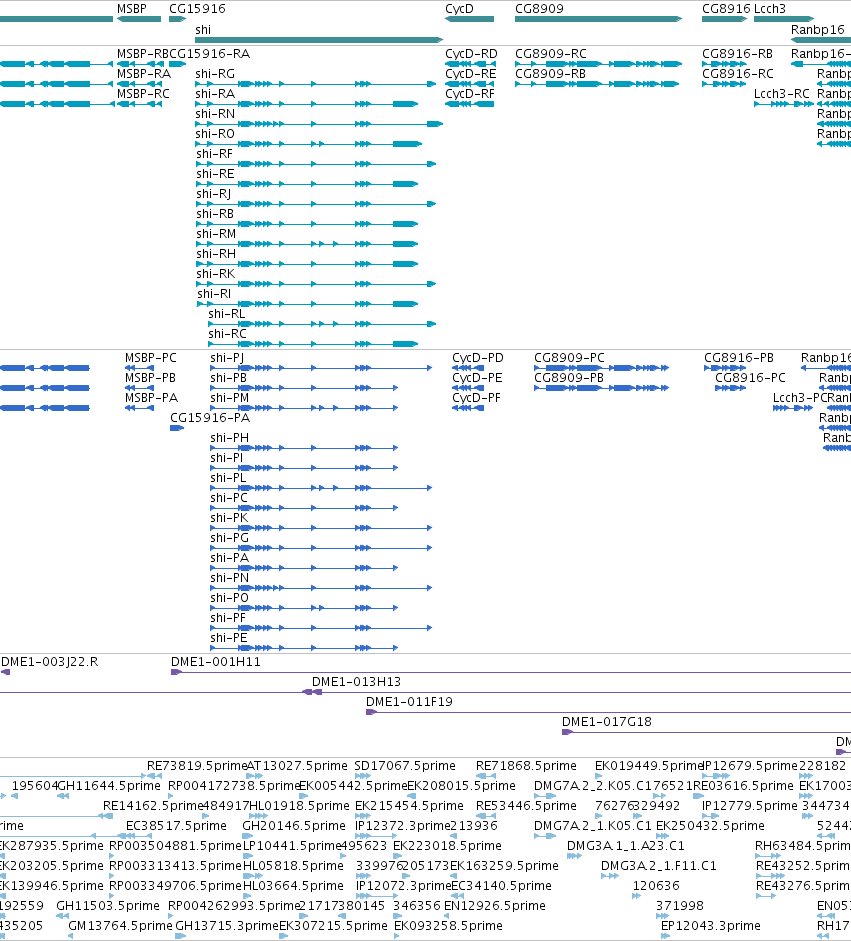
Task: Click the shi-RH transcript label
Action: (x=216, y=254)
